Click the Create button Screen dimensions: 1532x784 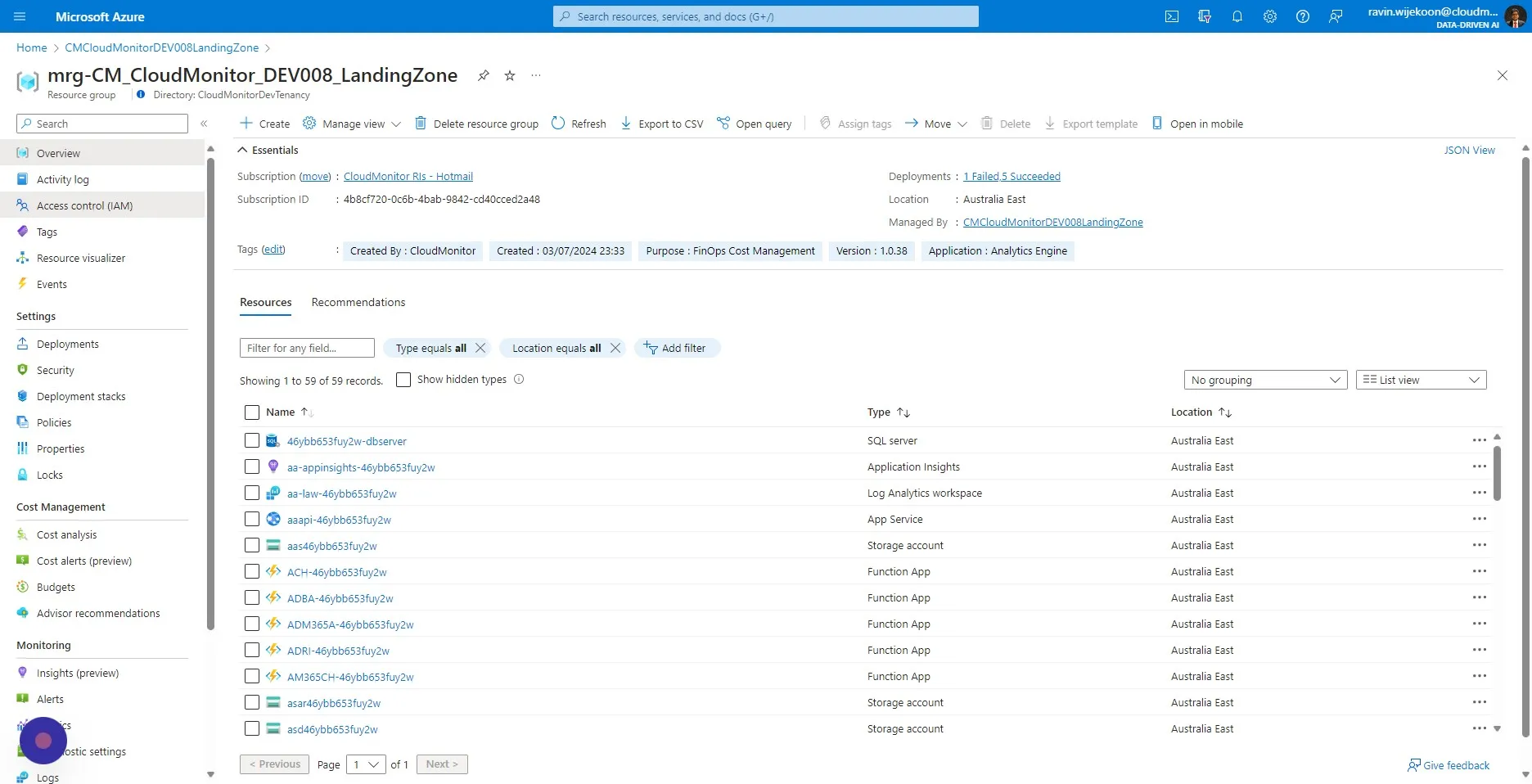pyautogui.click(x=264, y=124)
